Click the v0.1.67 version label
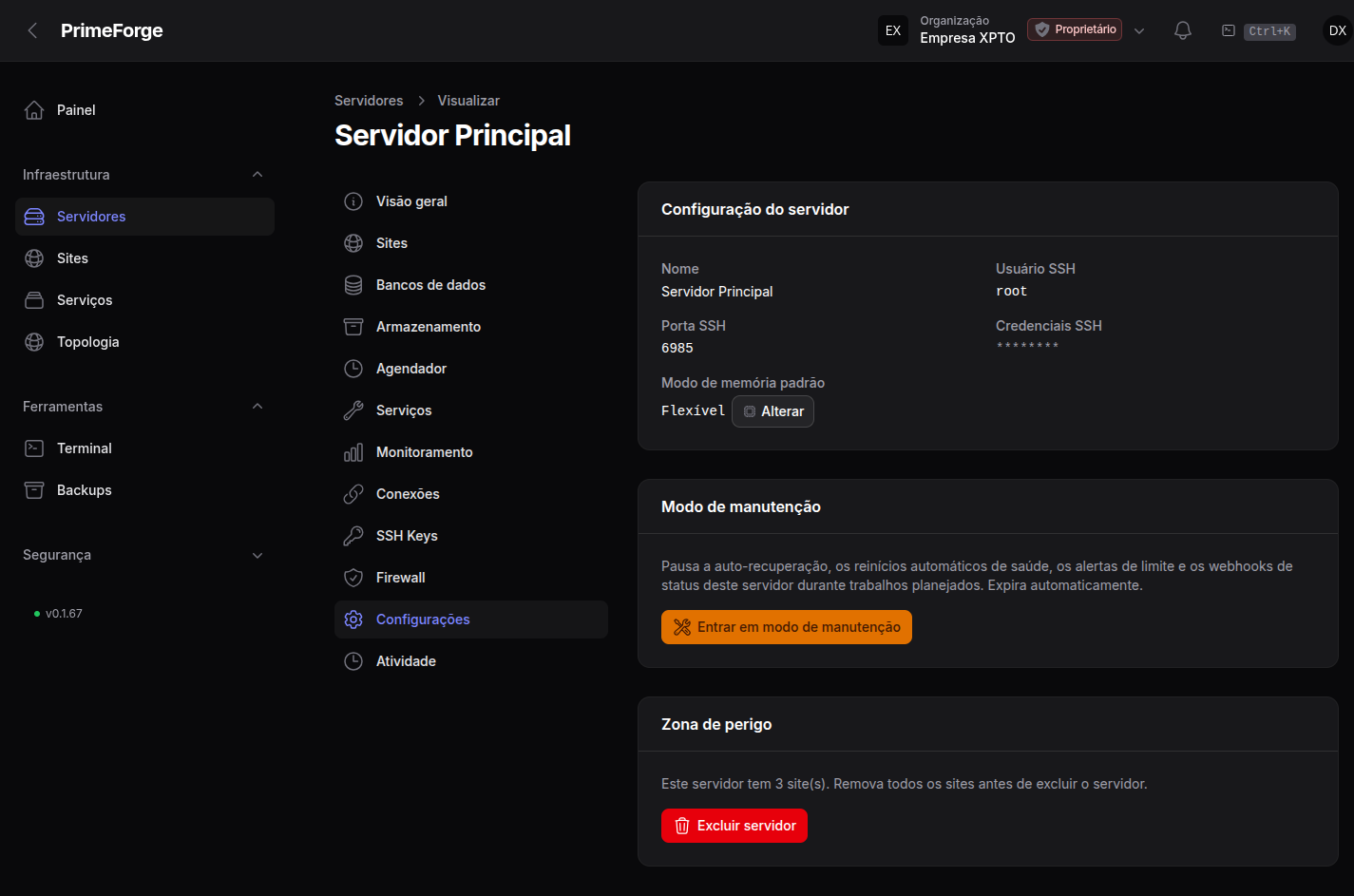The width and height of the screenshot is (1354, 896). point(64,614)
